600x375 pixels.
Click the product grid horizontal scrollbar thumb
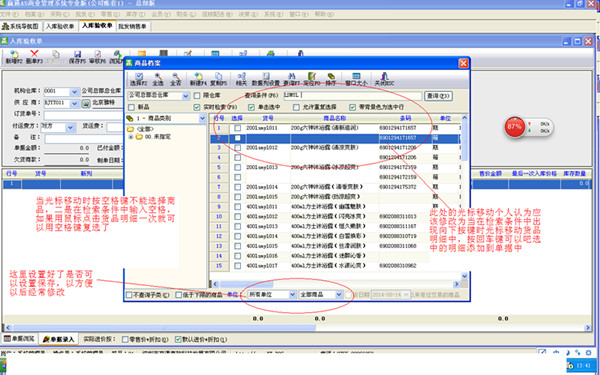coord(246,284)
